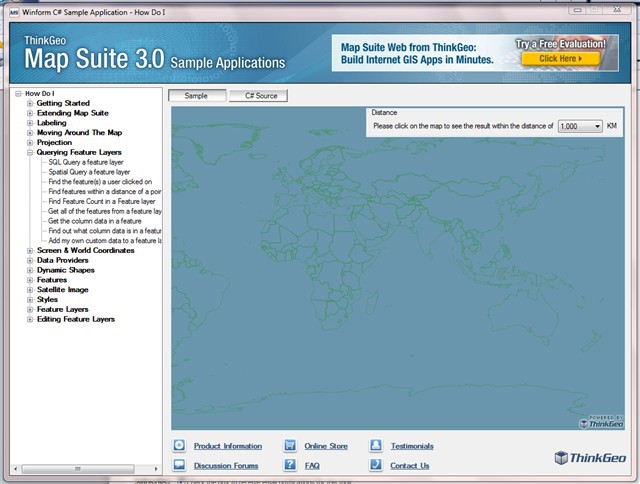Expand the Dynamic Shapes node
640x484 pixels.
pos(30,270)
